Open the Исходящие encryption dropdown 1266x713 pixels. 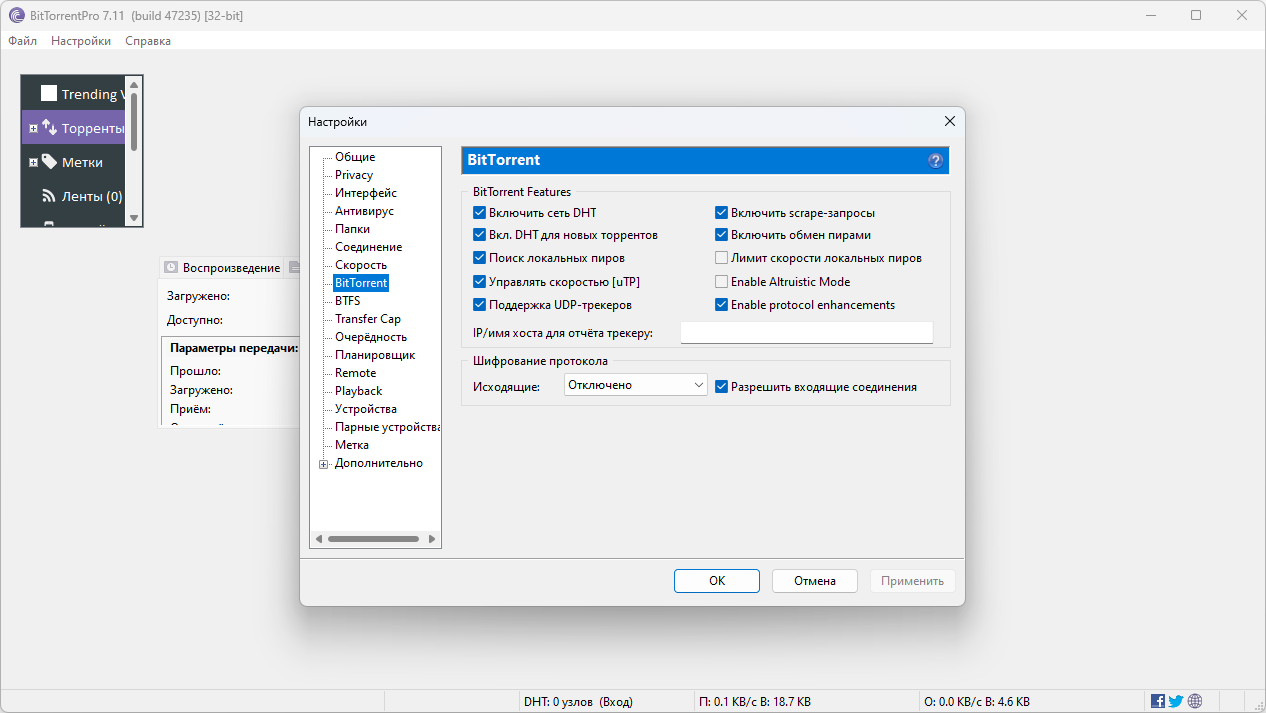click(x=635, y=385)
